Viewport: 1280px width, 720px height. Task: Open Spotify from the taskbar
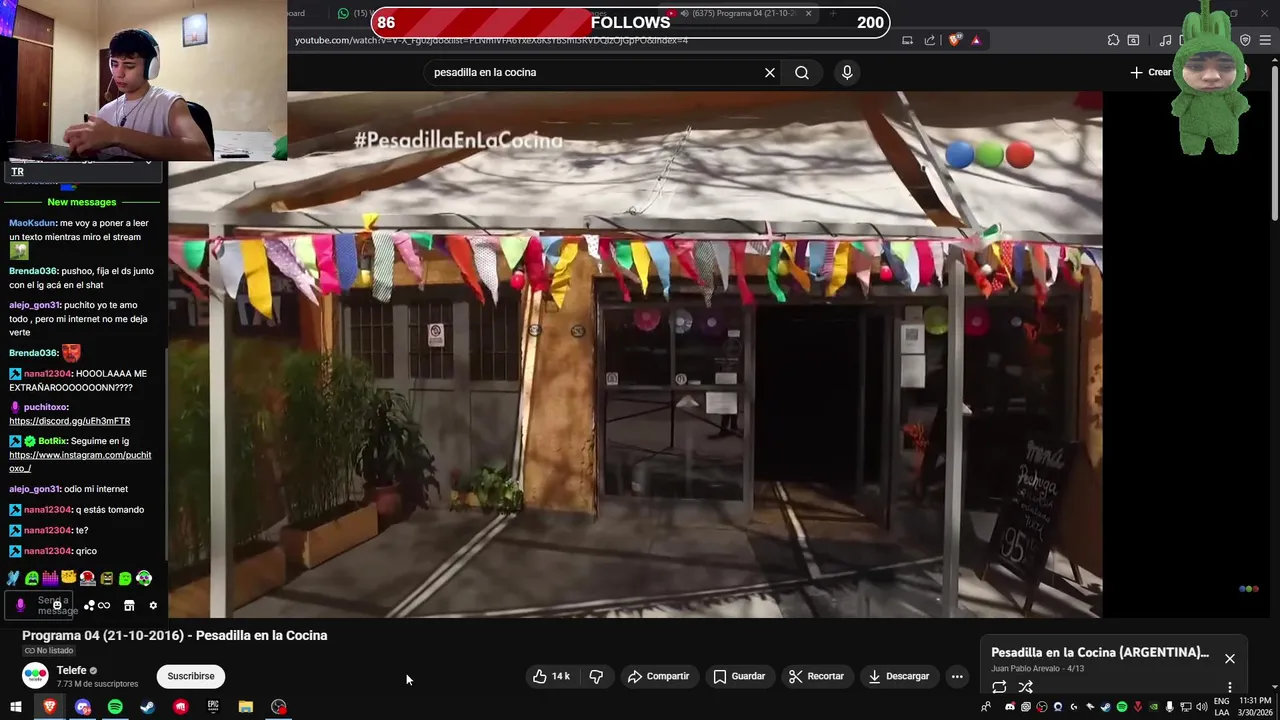pos(115,707)
